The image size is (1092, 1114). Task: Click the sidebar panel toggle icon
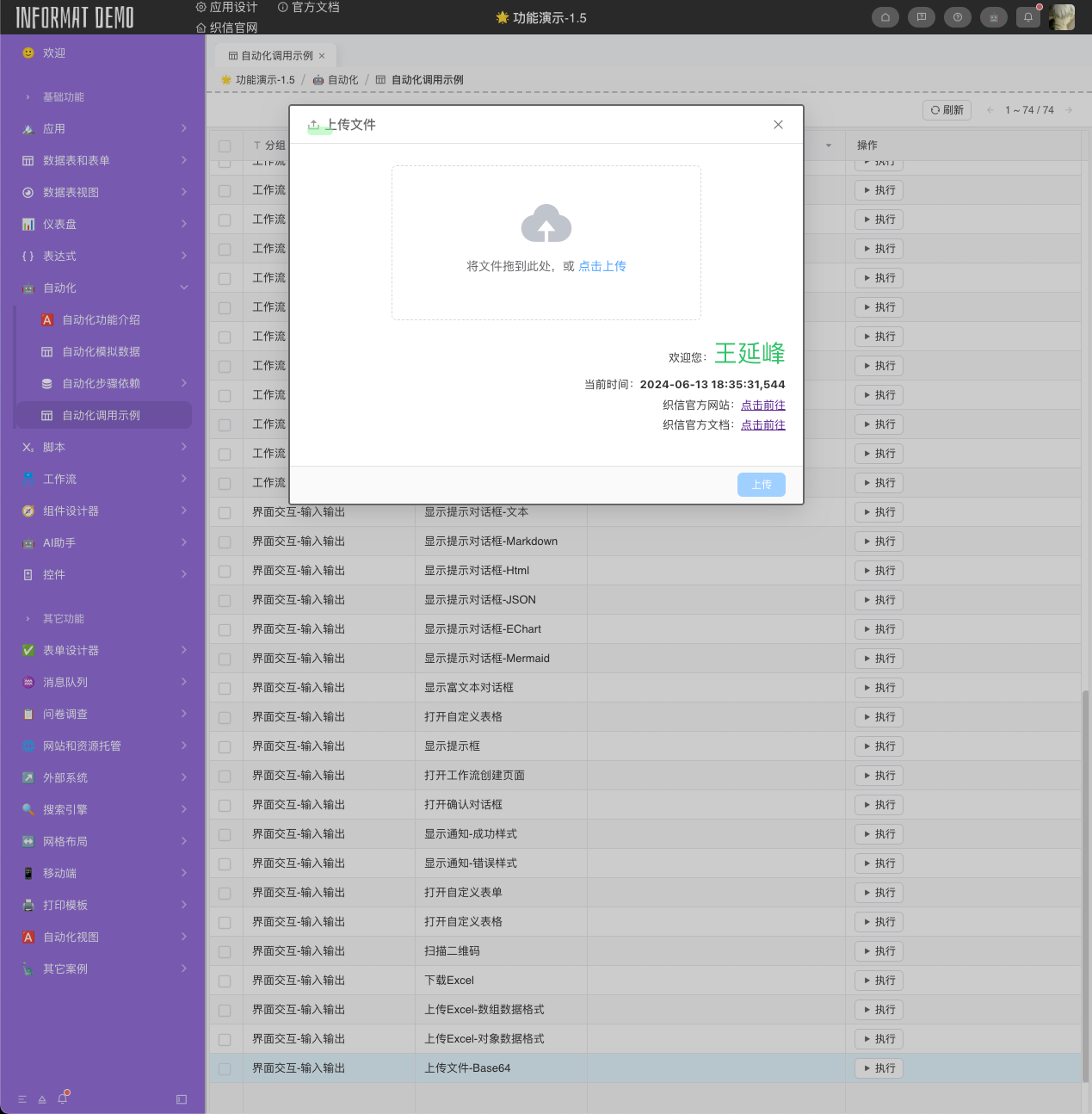[x=182, y=1099]
